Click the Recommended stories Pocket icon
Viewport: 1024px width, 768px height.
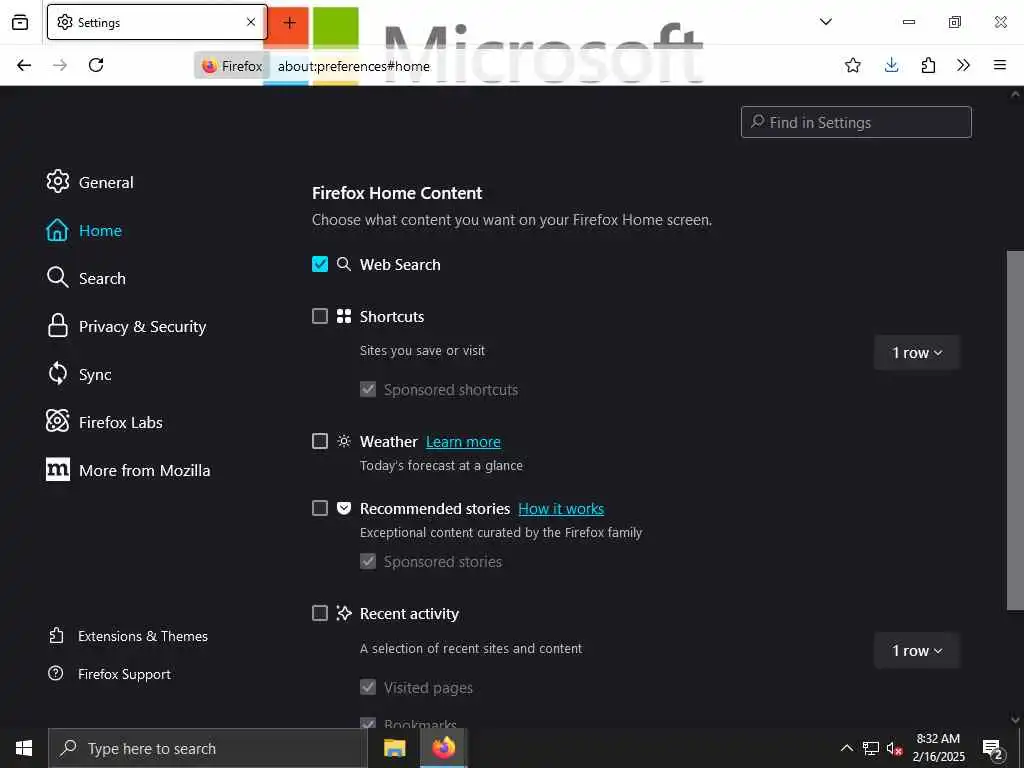click(344, 508)
